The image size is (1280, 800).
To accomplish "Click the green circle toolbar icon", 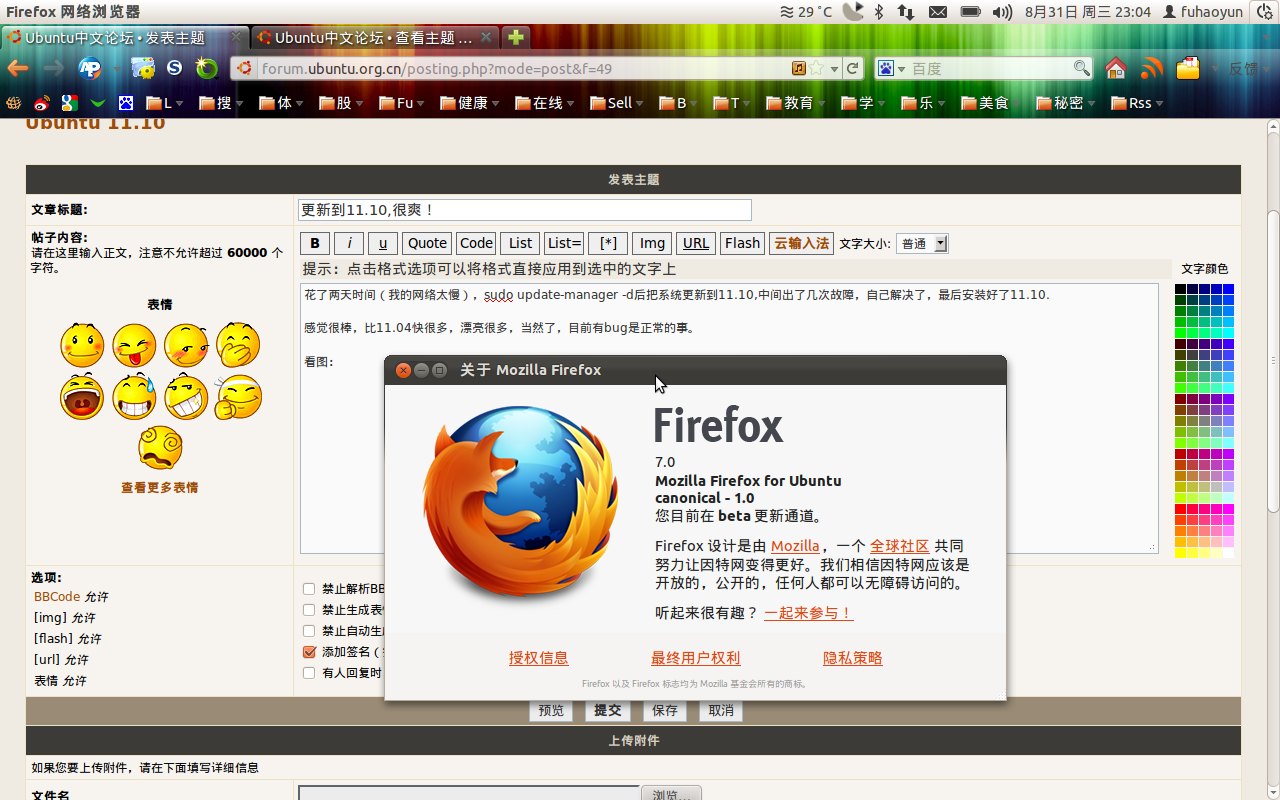I will click(x=207, y=68).
